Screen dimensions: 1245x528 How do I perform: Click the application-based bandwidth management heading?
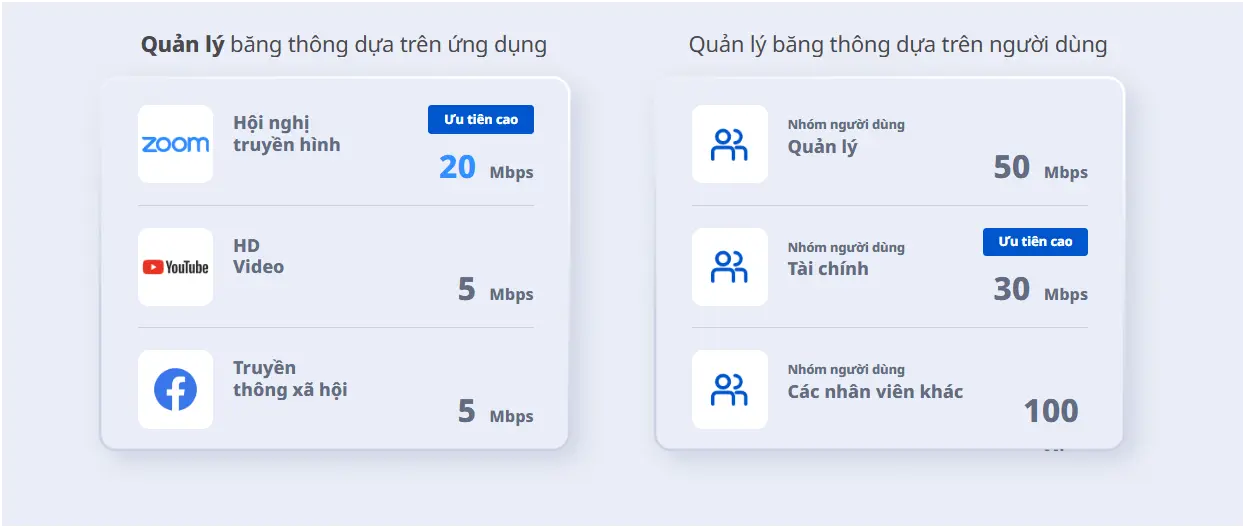click(x=344, y=45)
